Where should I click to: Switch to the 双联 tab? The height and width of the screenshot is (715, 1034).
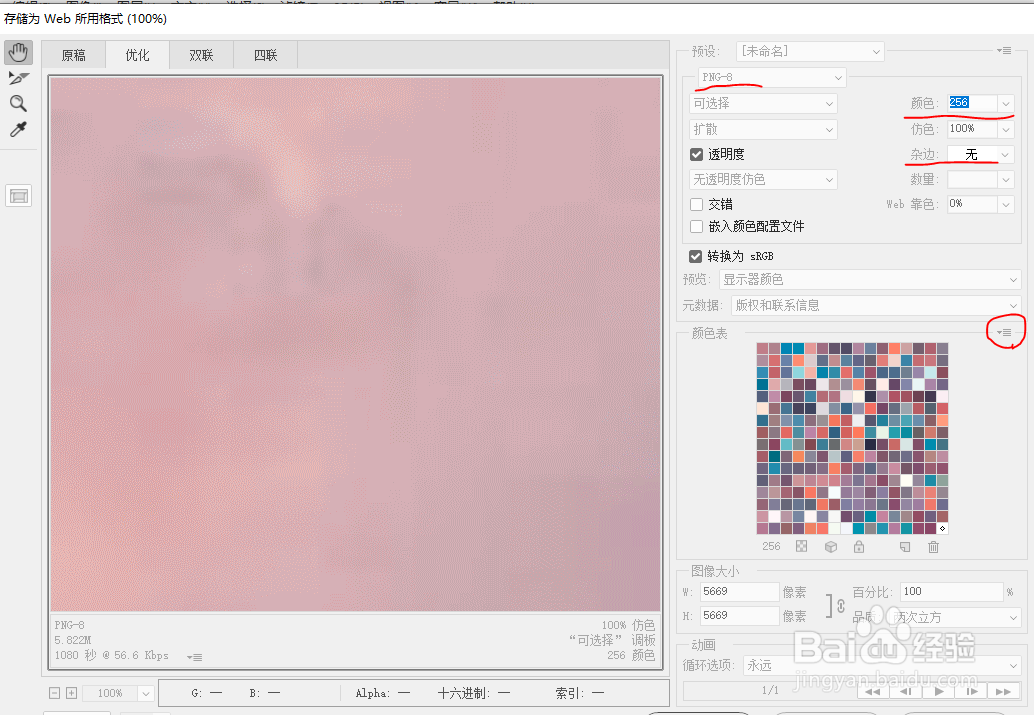[201, 55]
